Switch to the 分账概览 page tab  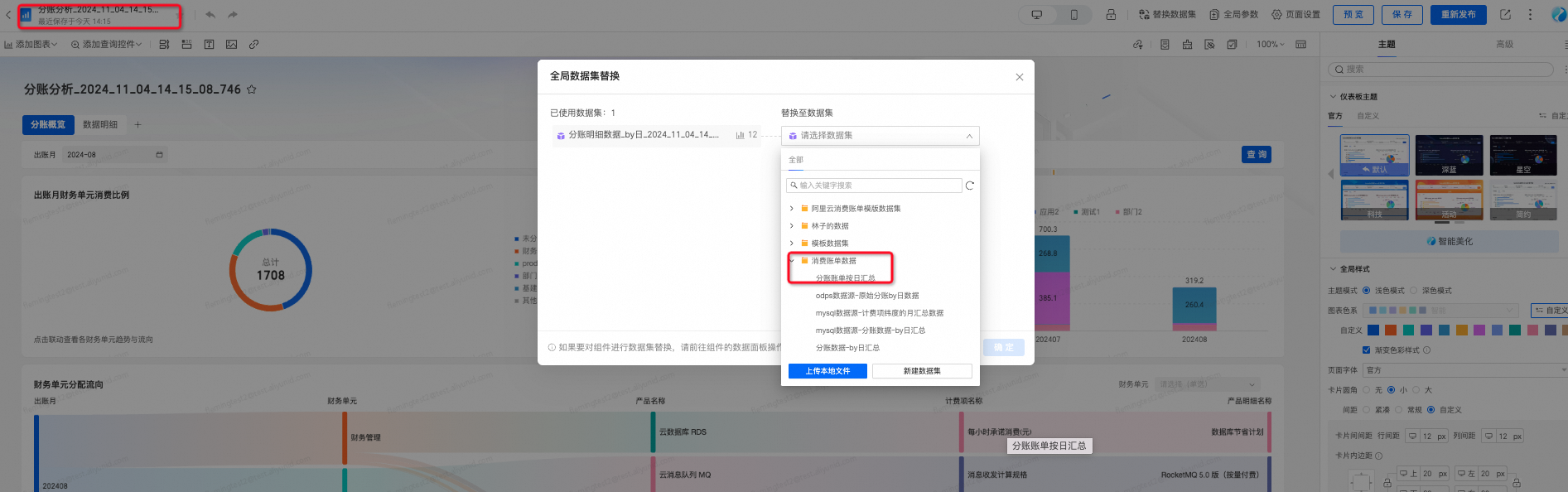tap(48, 125)
